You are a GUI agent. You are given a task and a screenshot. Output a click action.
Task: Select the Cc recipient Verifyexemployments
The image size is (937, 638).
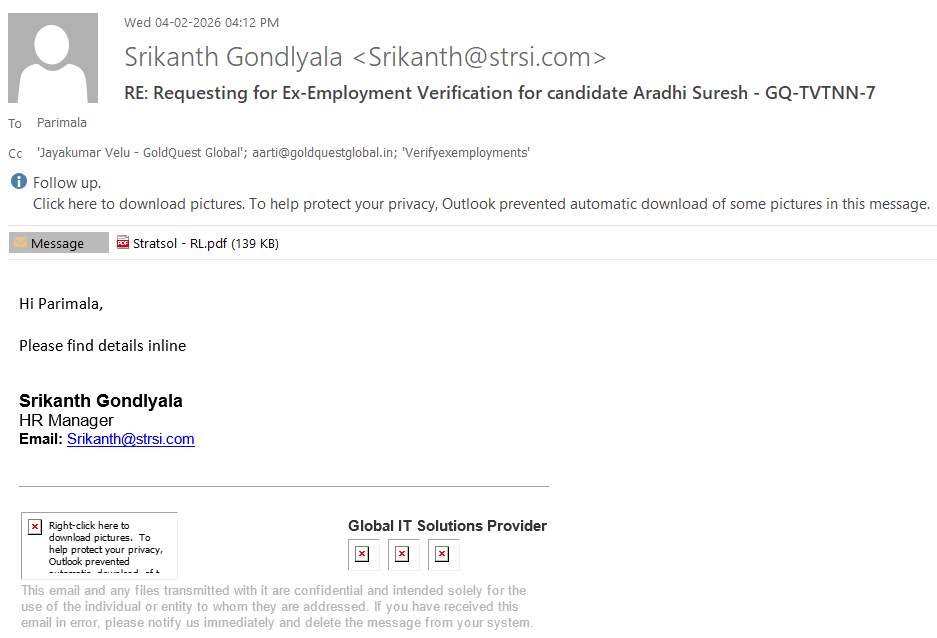tap(466, 153)
